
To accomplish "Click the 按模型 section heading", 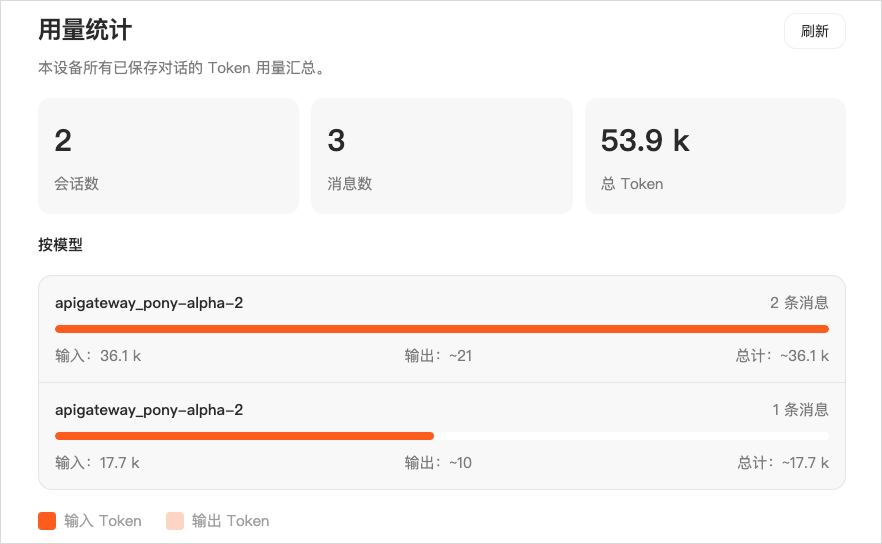I will coord(60,245).
